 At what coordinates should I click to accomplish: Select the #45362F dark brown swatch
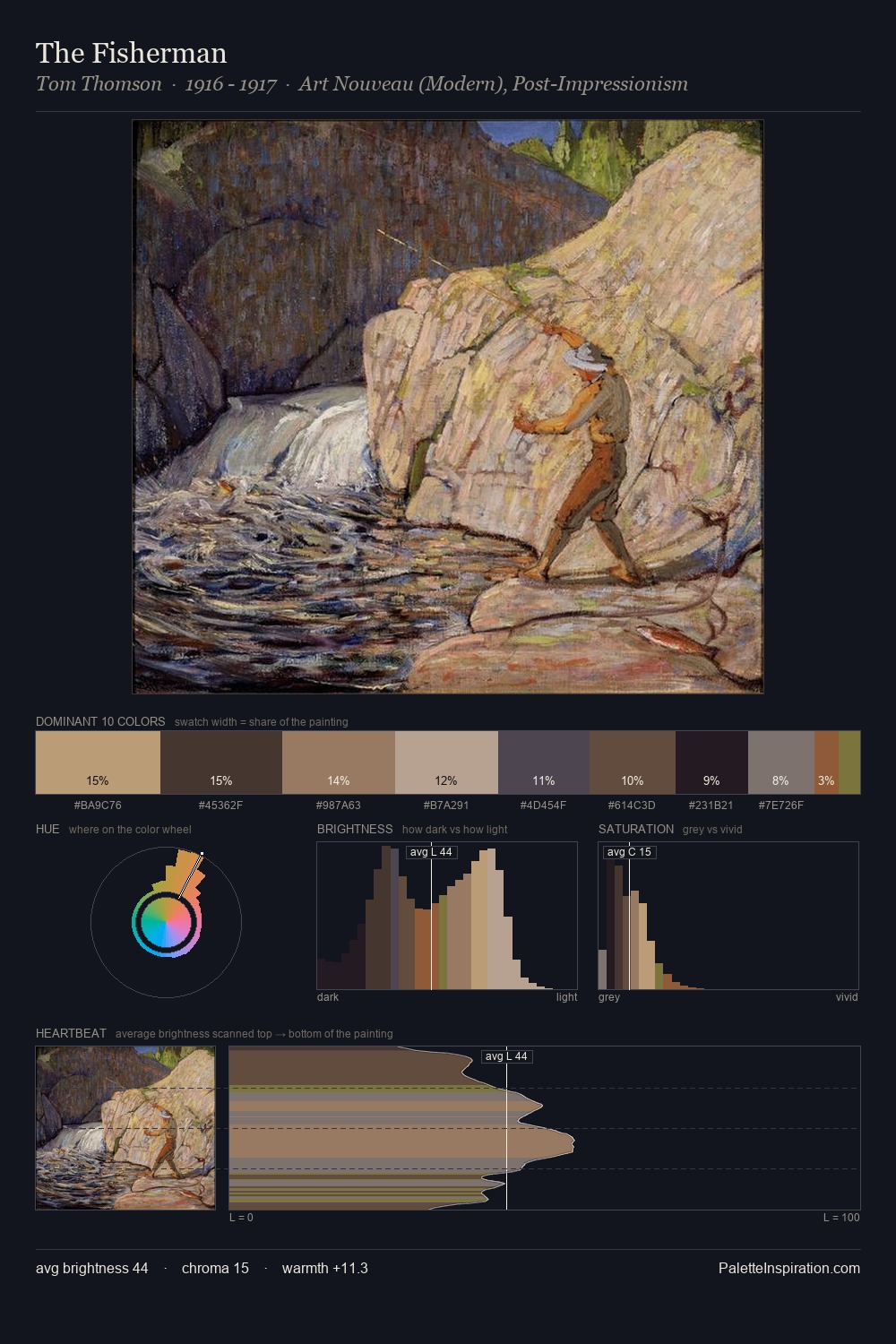pos(221,762)
